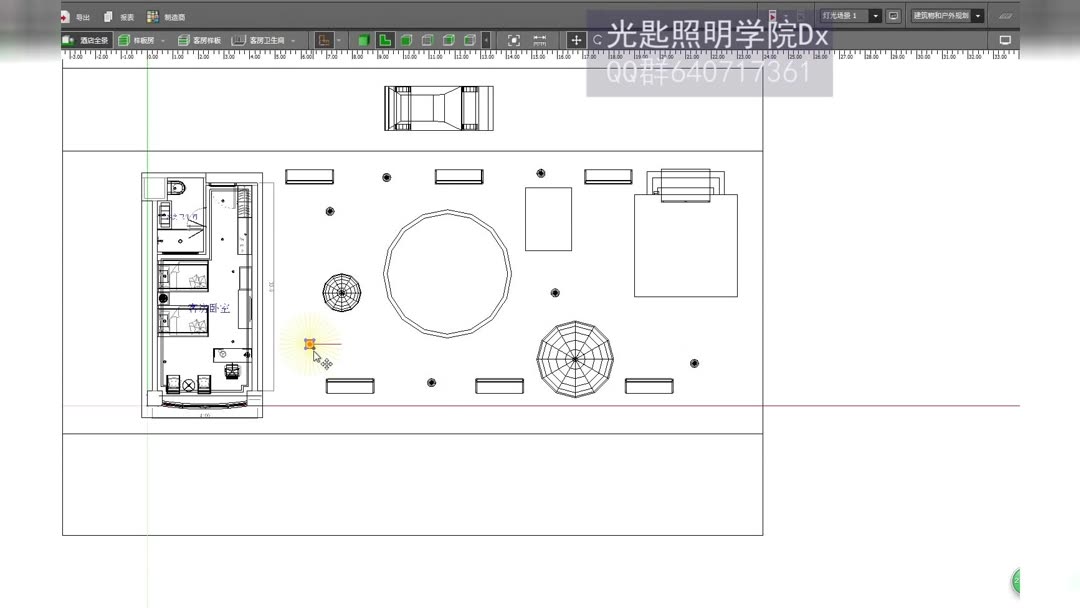Open the 建筑物和户外规划 mode dropdown
The image size is (1080, 608).
tap(978, 15)
